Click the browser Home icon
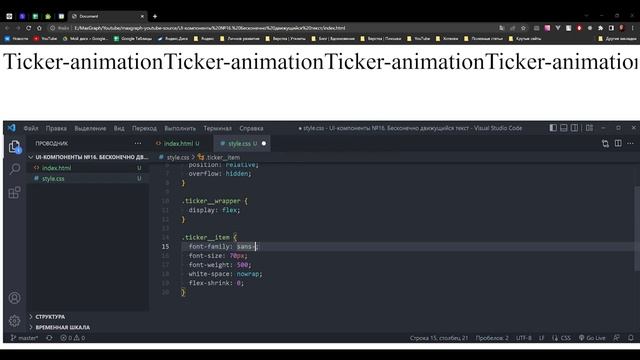The height and width of the screenshot is (360, 640). point(39,28)
